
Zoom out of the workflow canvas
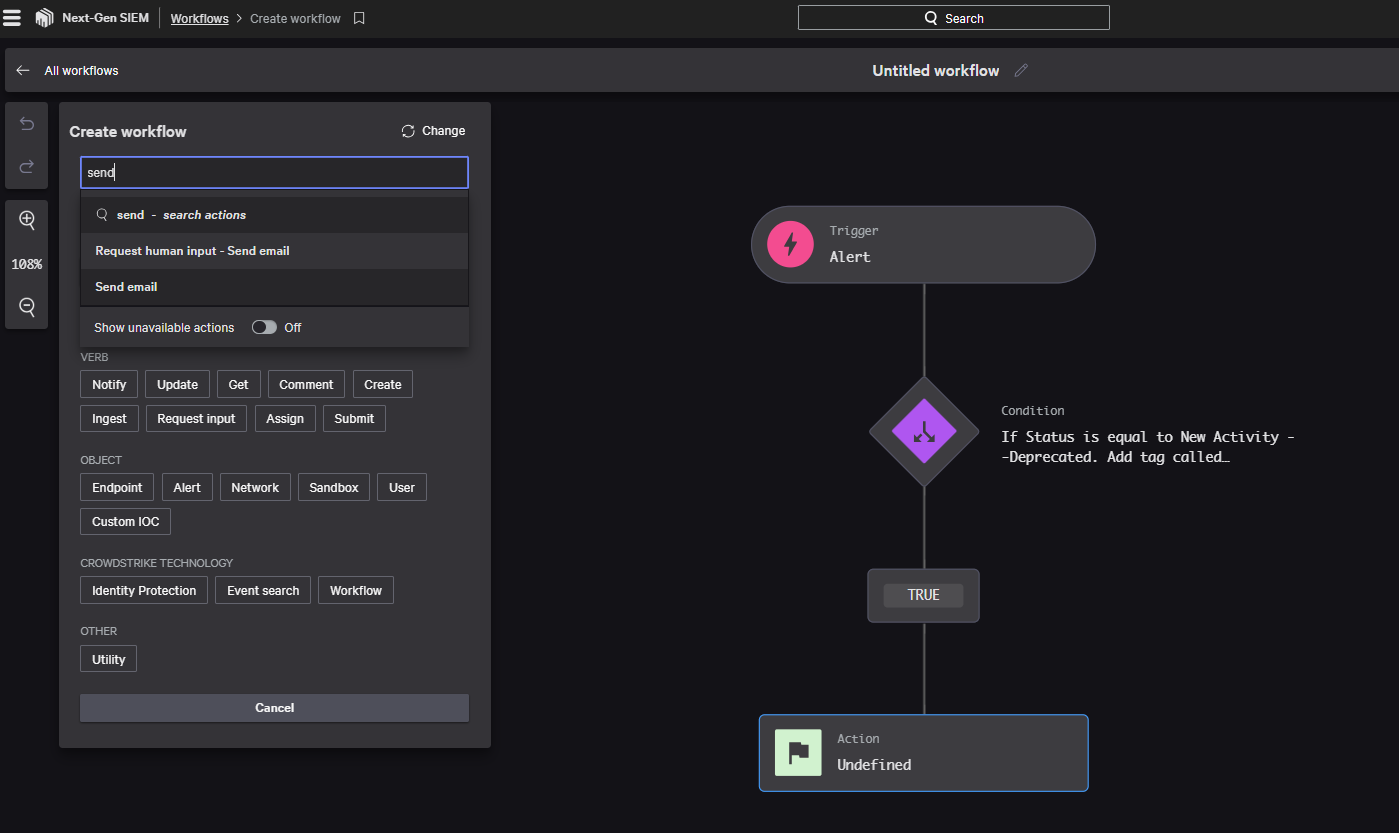tap(27, 307)
